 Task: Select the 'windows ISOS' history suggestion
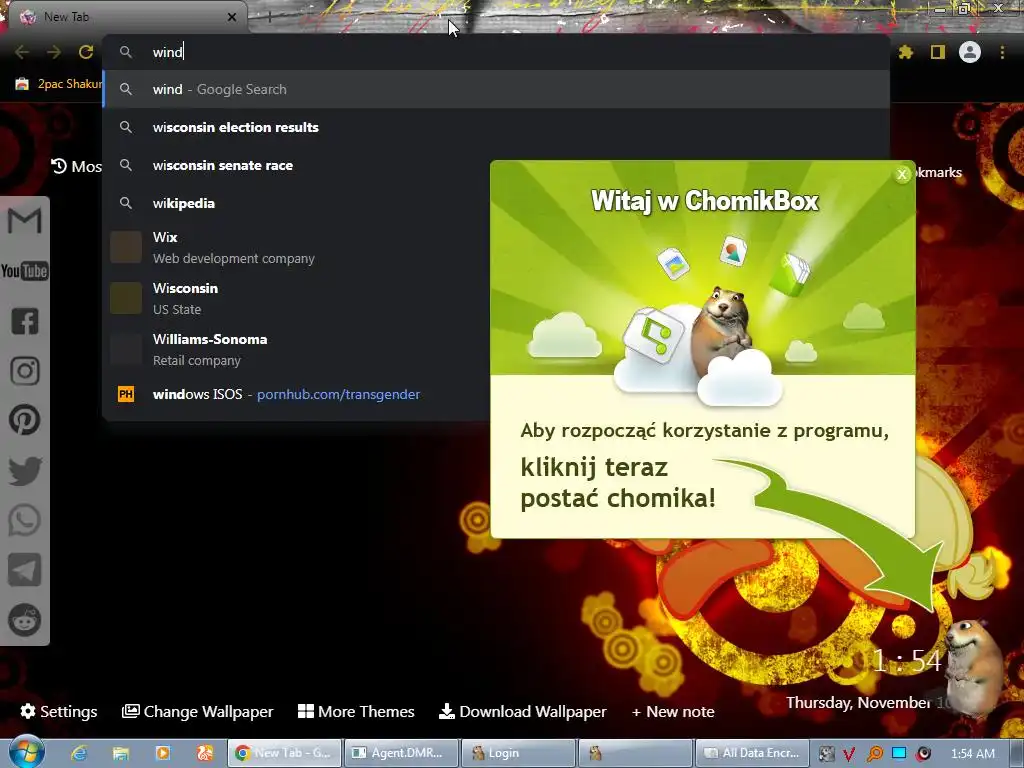[x=296, y=394]
